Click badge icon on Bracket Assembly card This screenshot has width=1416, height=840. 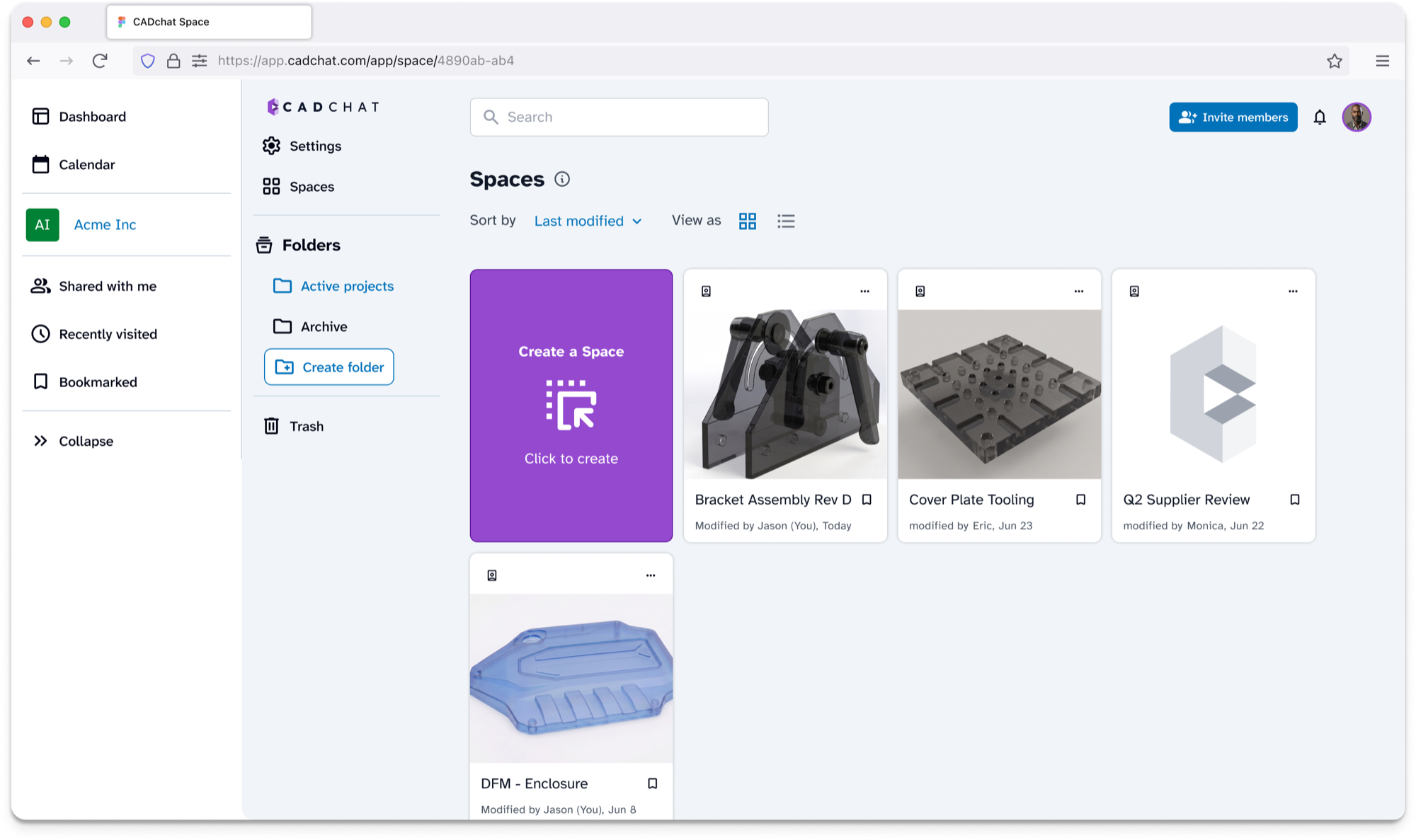706,291
